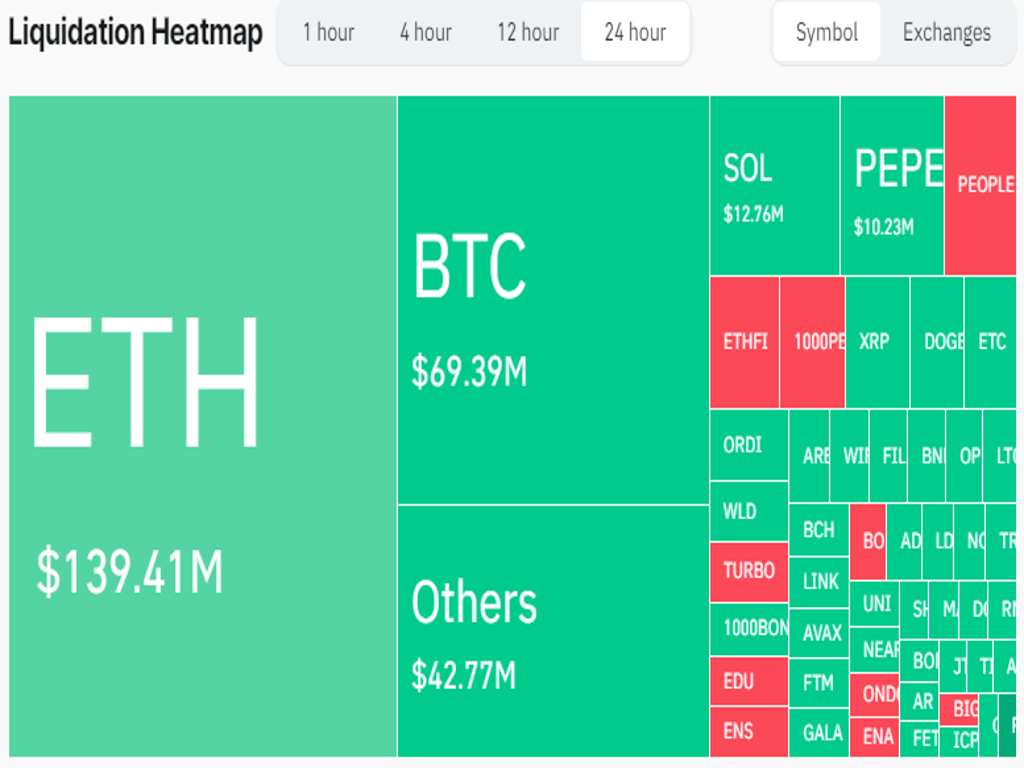Open the WLD tile
This screenshot has height=768, width=1024.
coord(749,512)
